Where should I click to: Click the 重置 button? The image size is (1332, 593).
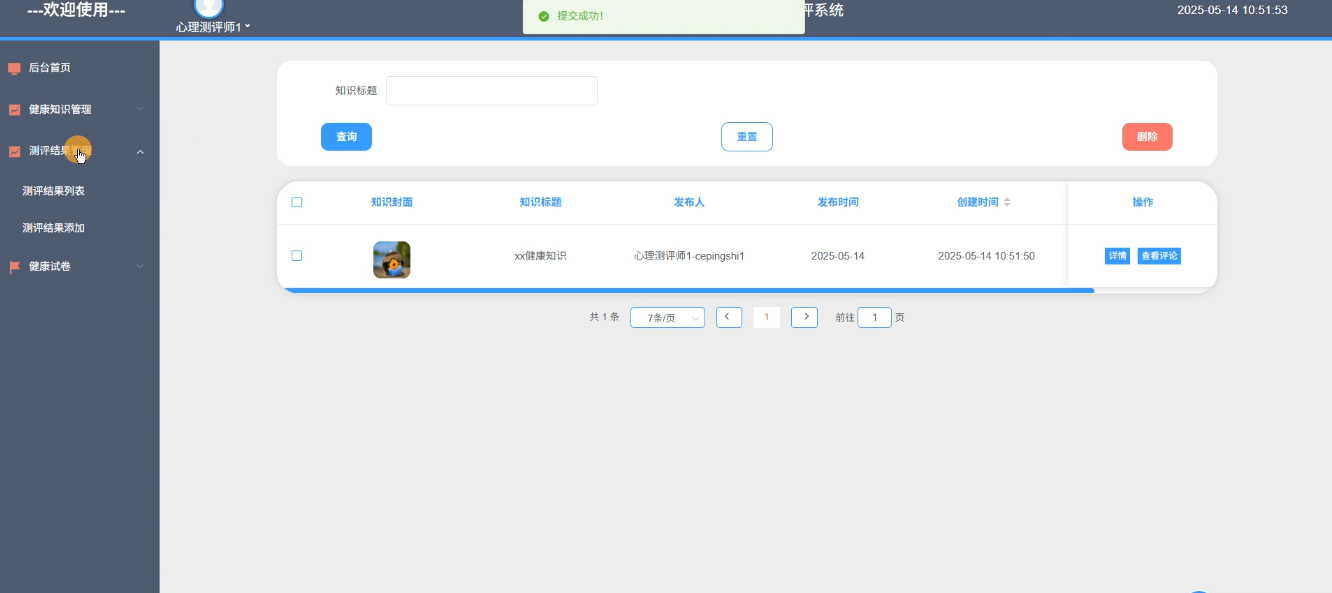coord(747,137)
